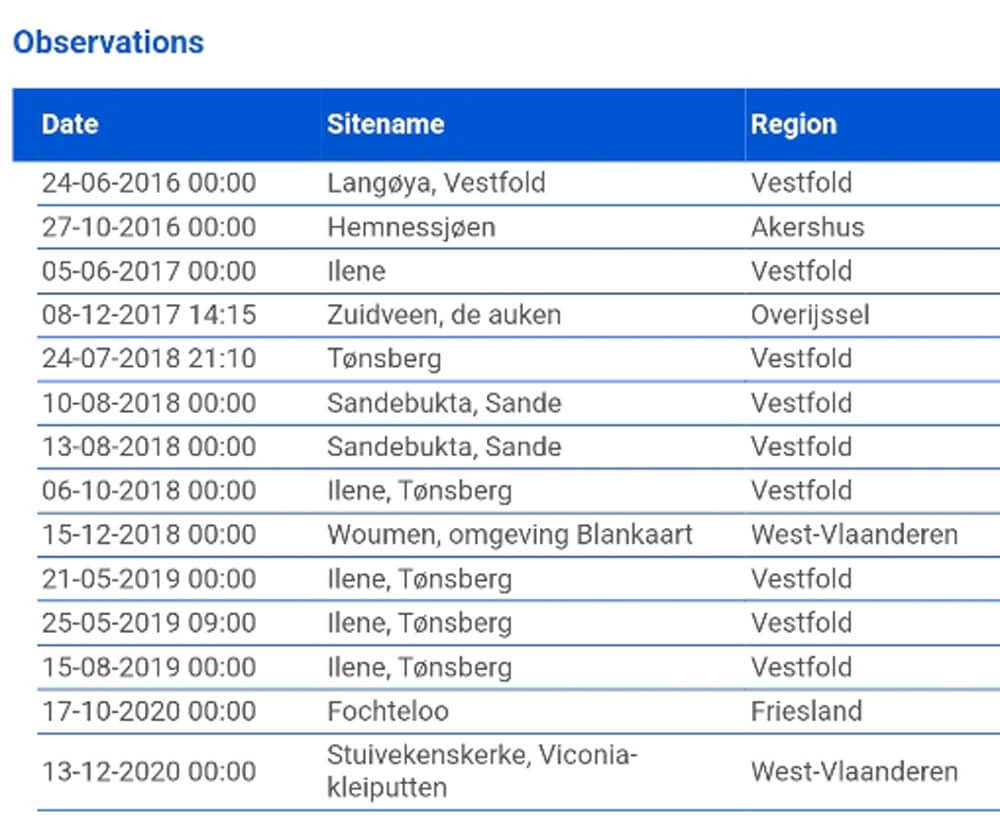Click the Observations heading
The image size is (1000, 825).
108,43
